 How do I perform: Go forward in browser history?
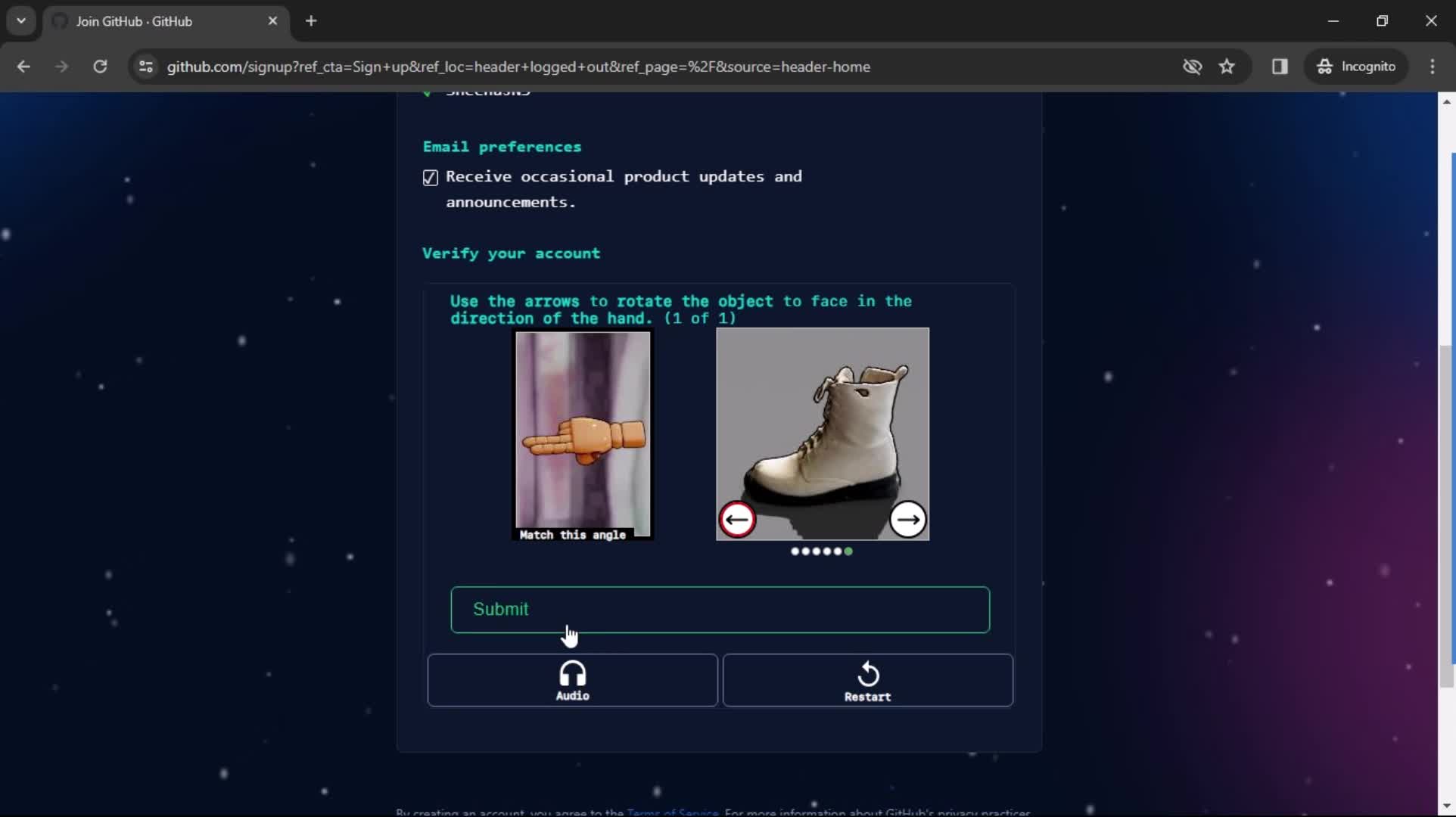coord(61,67)
